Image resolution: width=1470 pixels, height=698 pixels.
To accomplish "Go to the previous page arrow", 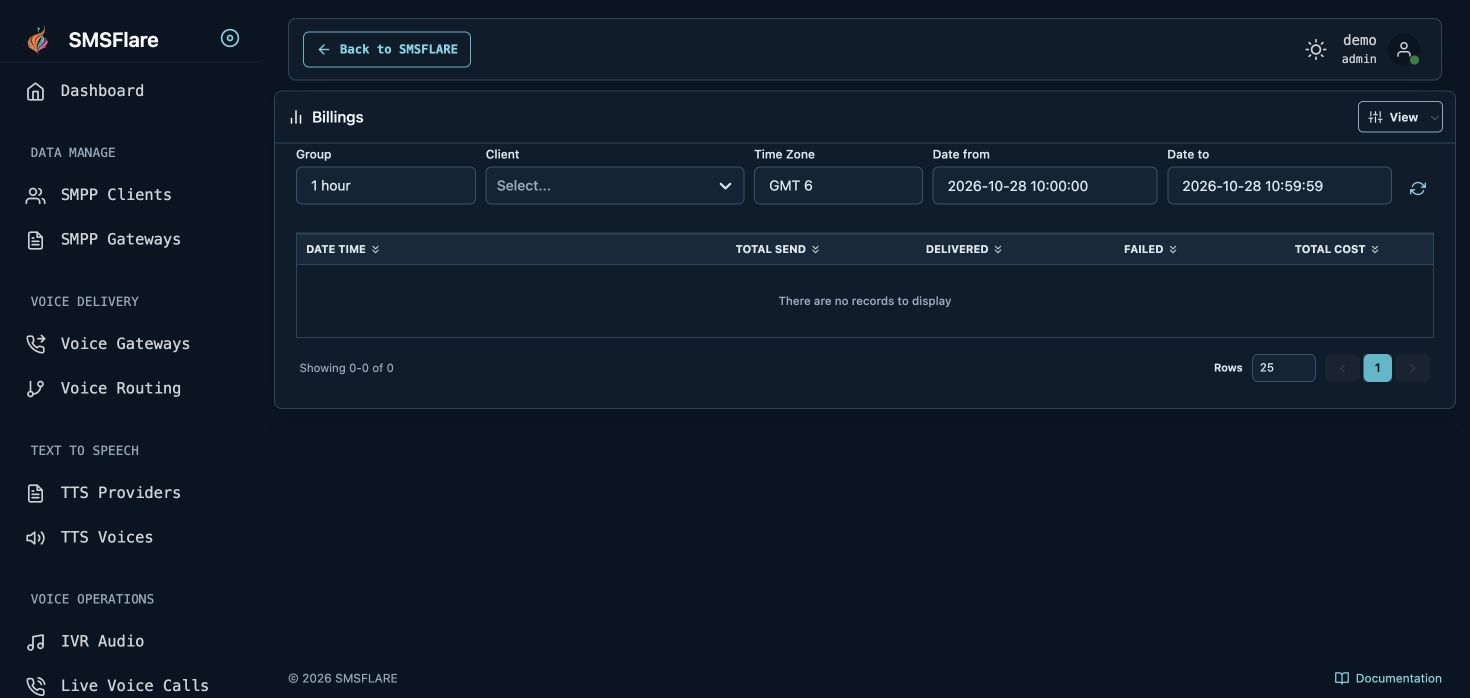I will pyautogui.click(x=1342, y=368).
